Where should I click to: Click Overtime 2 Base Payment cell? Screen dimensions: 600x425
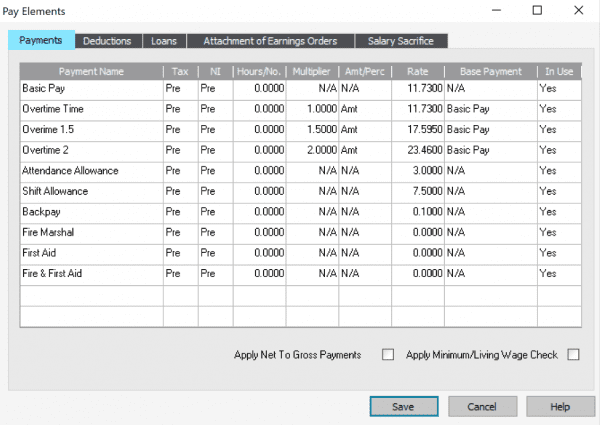[x=491, y=150]
